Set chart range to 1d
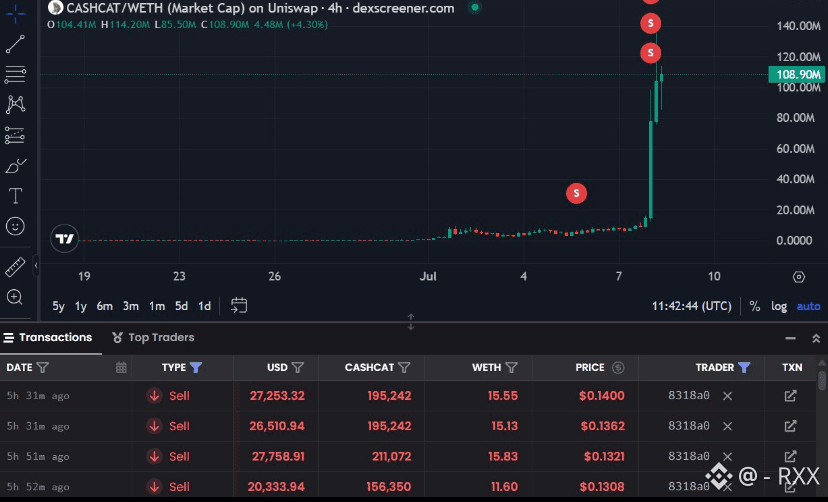Screen dimensions: 828x502 pos(204,306)
